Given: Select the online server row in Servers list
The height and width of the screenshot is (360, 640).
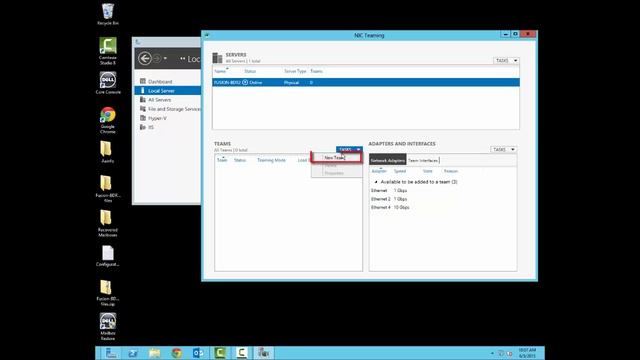Looking at the screenshot, I should (x=366, y=82).
